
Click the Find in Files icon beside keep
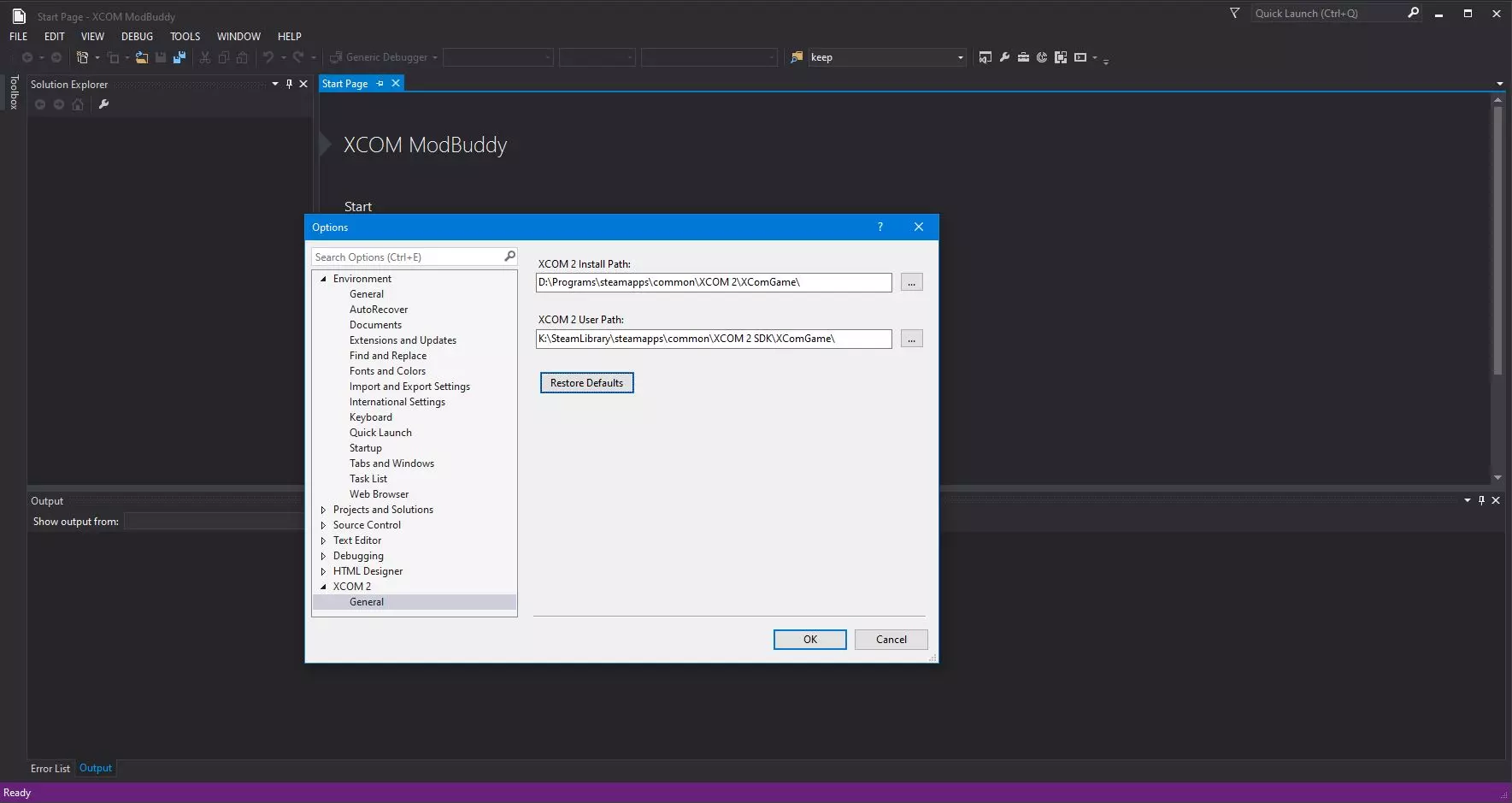point(797,57)
